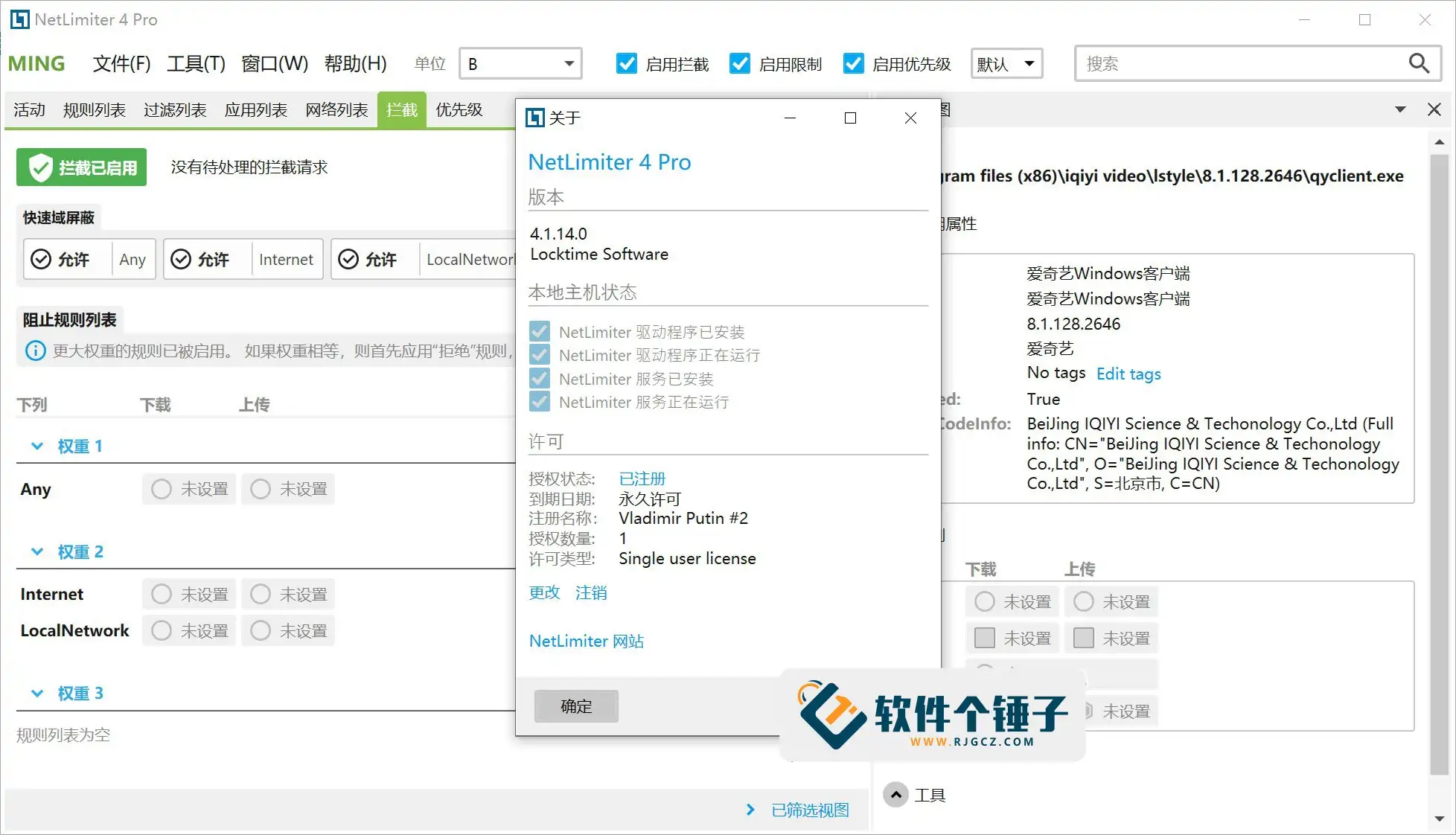Click the round up-arrow Tools icon
This screenshot has width=1456, height=835.
(x=896, y=795)
